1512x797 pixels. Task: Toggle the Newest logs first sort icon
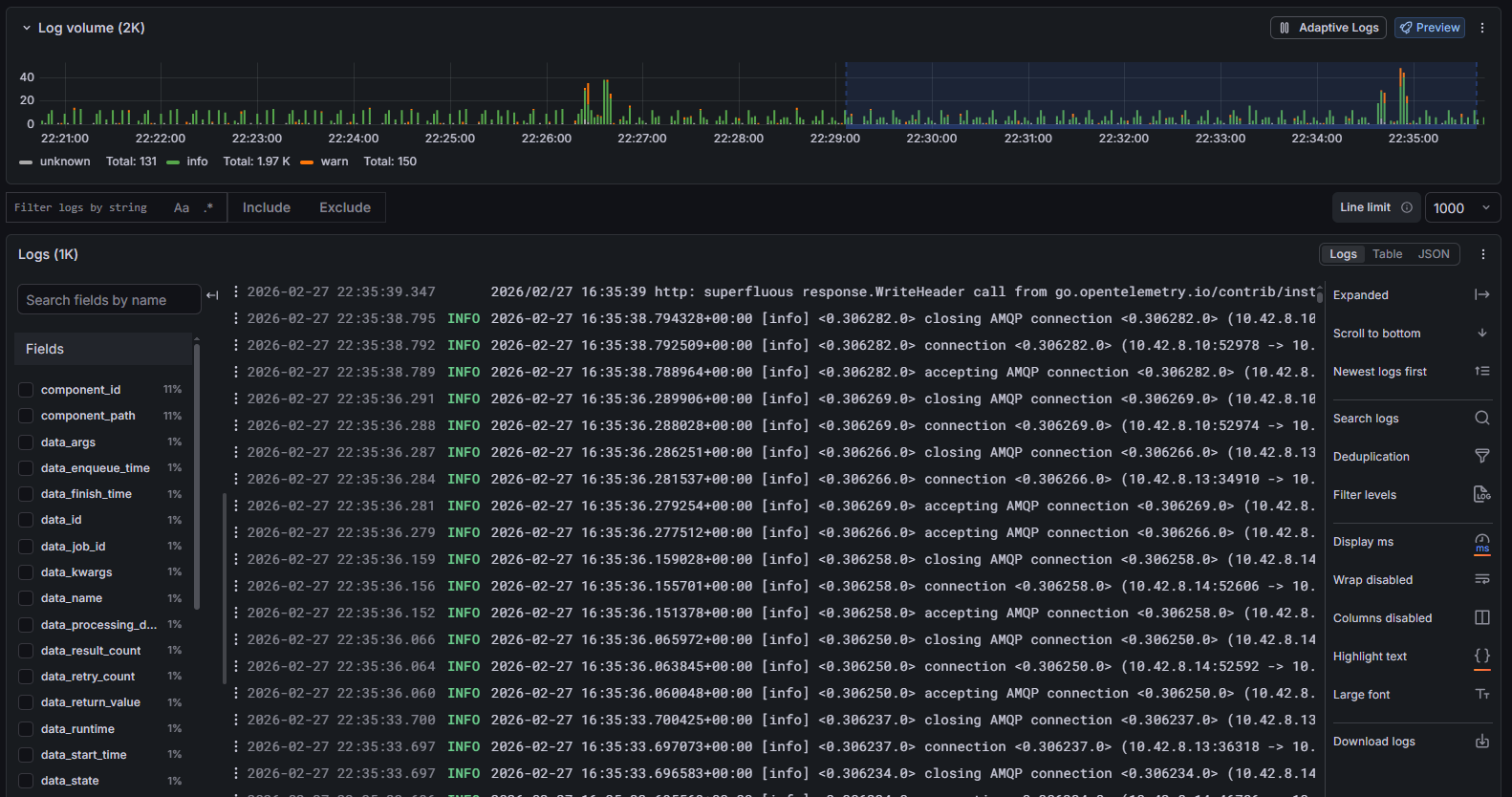pyautogui.click(x=1481, y=371)
